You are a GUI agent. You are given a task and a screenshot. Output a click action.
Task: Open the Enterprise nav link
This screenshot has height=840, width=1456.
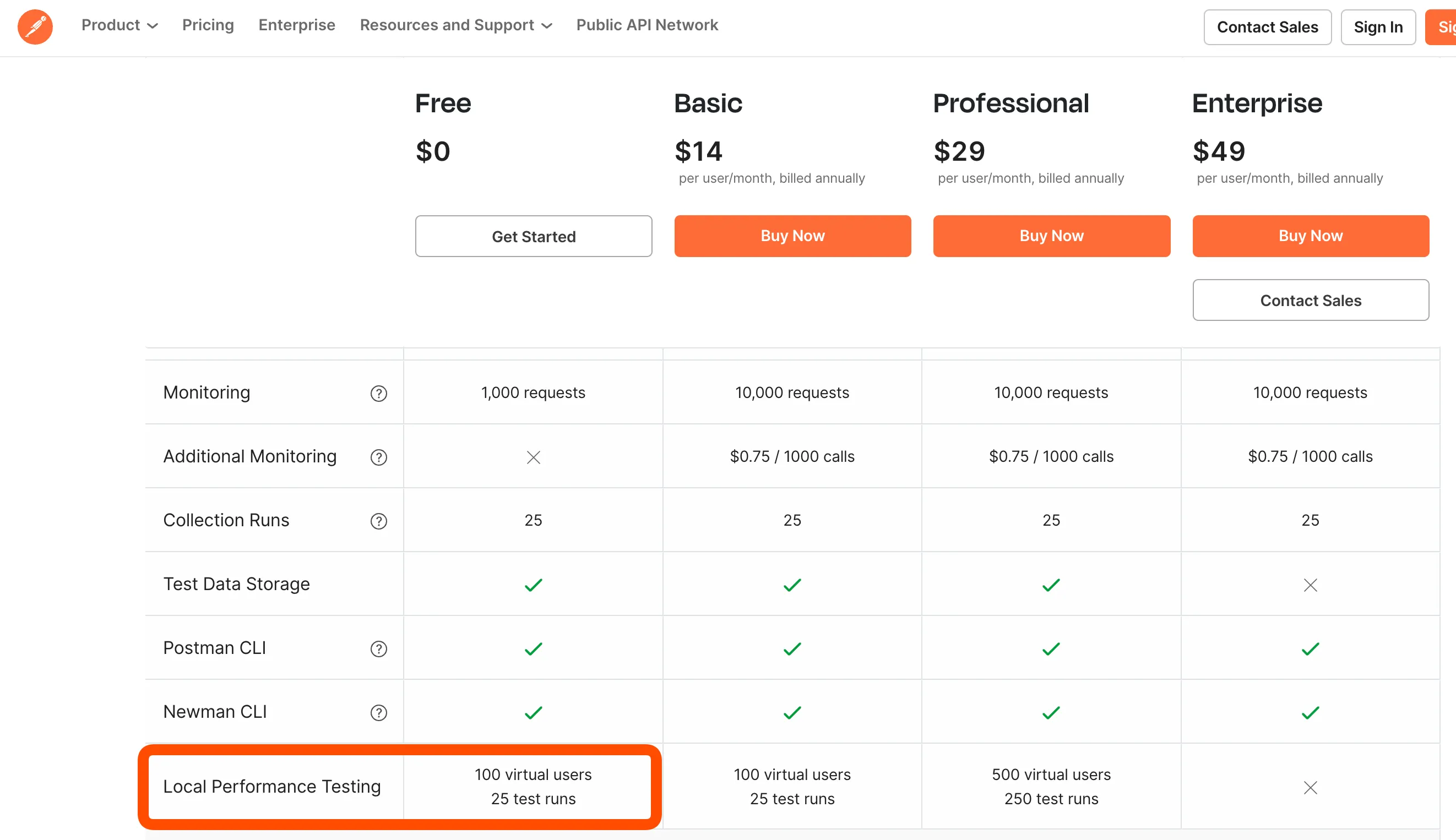tap(297, 25)
